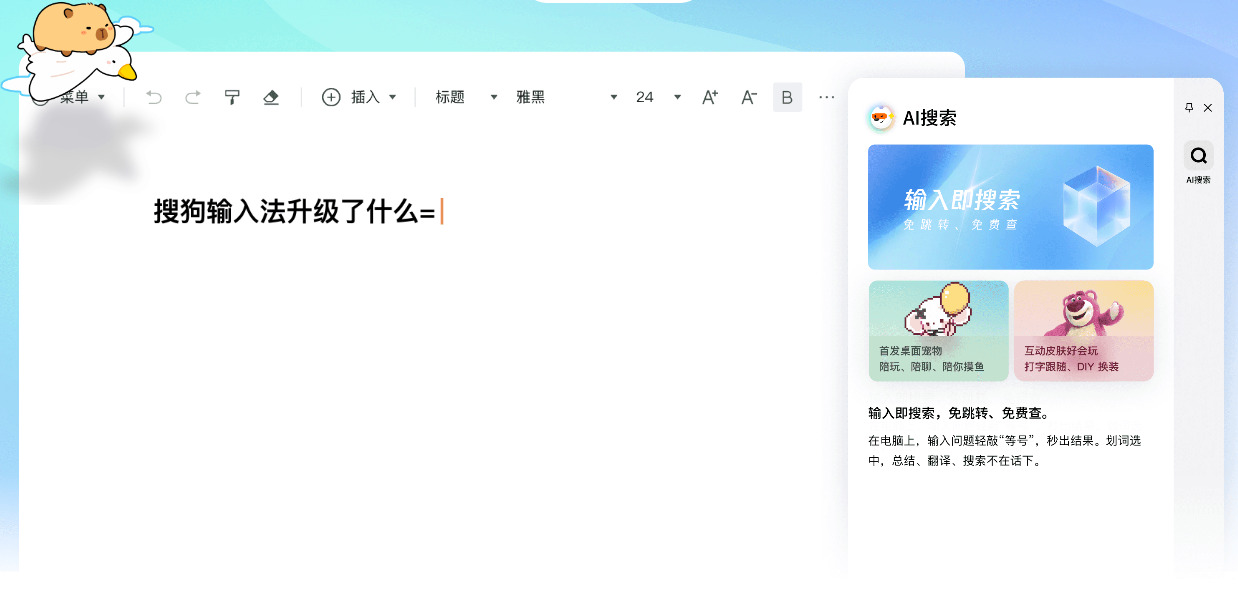Viewport: 1238px width, 597px height.
Task: Clear formatting with the eraser icon
Action: 271,97
